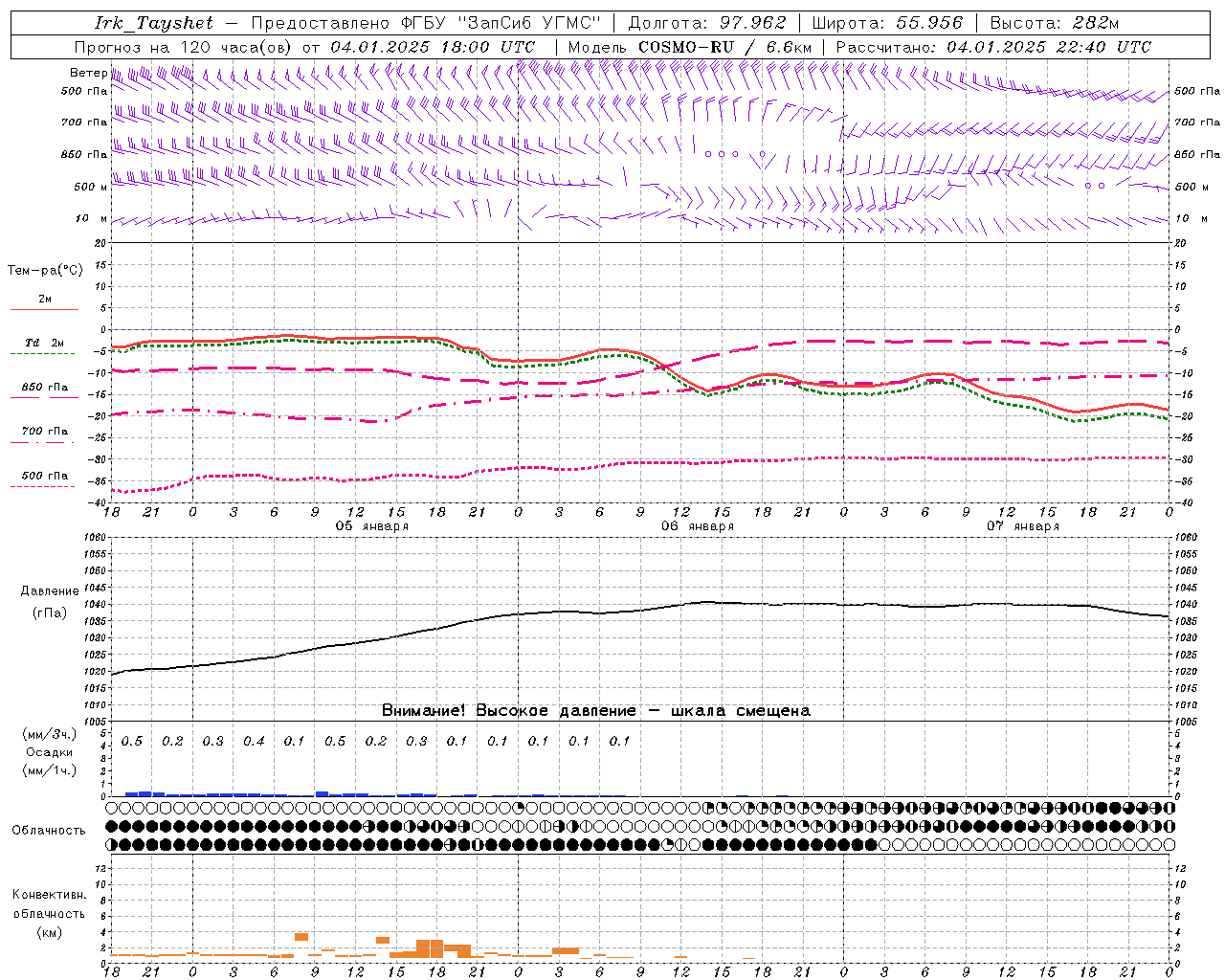
Task: Click the '05 января' date label
Action: click(371, 526)
